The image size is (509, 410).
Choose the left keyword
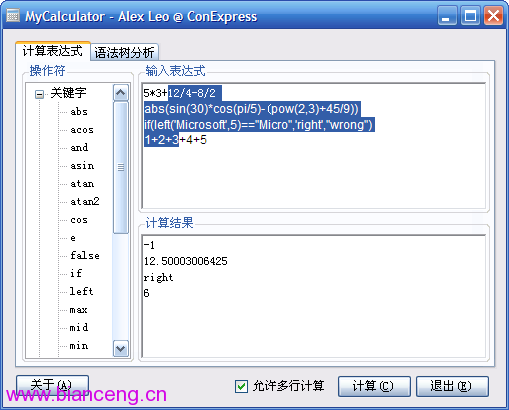[x=81, y=291]
